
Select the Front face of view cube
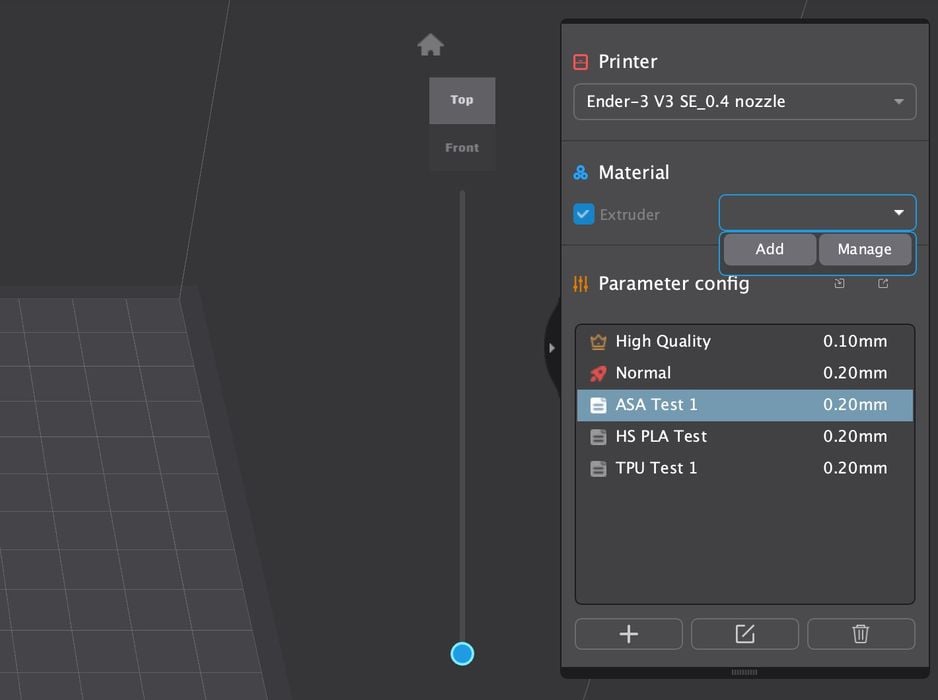point(462,148)
